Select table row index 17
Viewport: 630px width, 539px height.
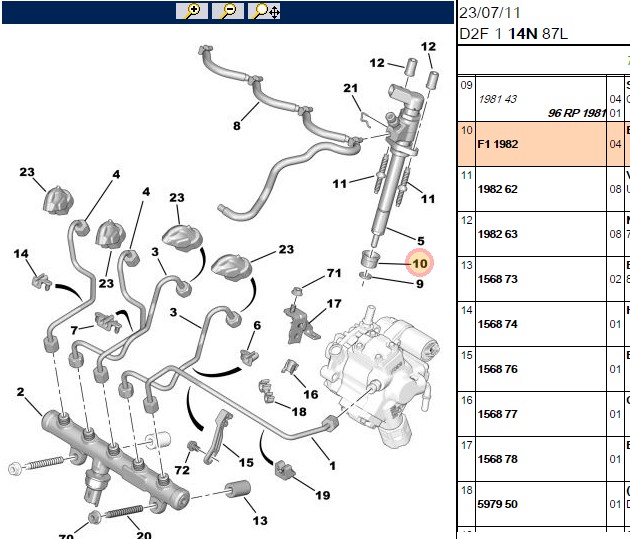[x=466, y=445]
